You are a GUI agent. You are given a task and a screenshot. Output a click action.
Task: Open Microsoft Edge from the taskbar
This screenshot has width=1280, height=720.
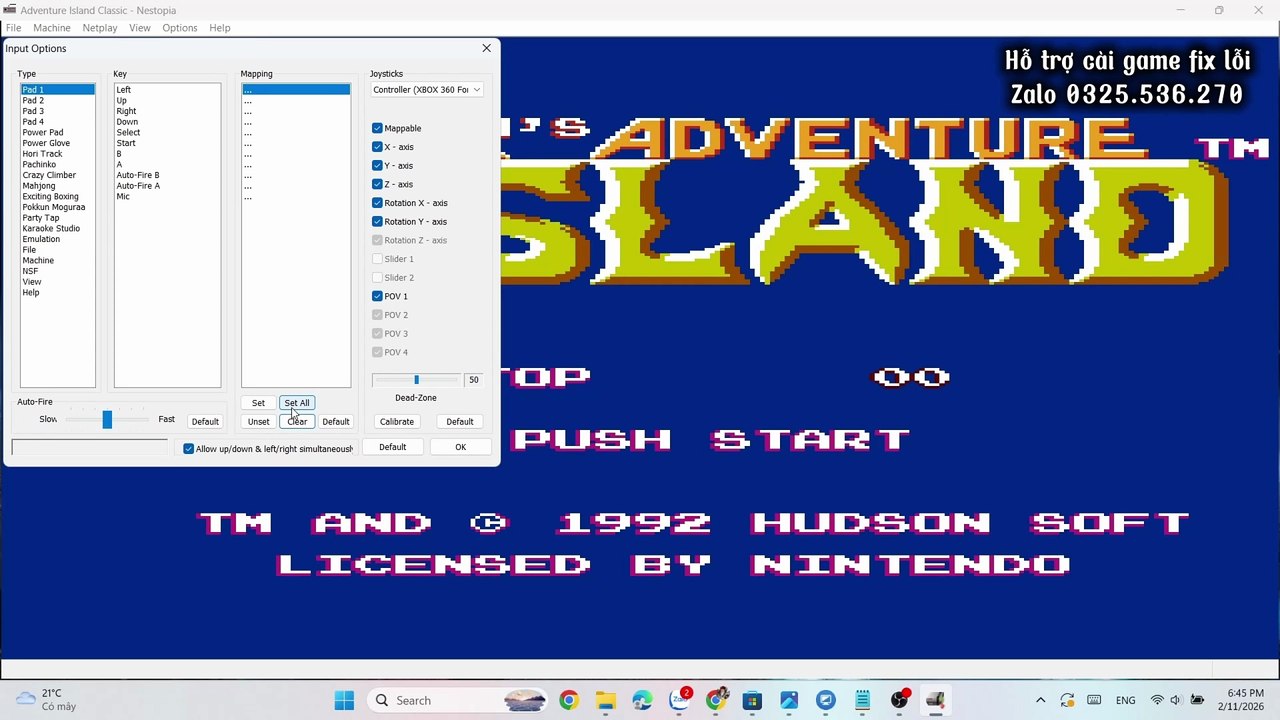642,700
